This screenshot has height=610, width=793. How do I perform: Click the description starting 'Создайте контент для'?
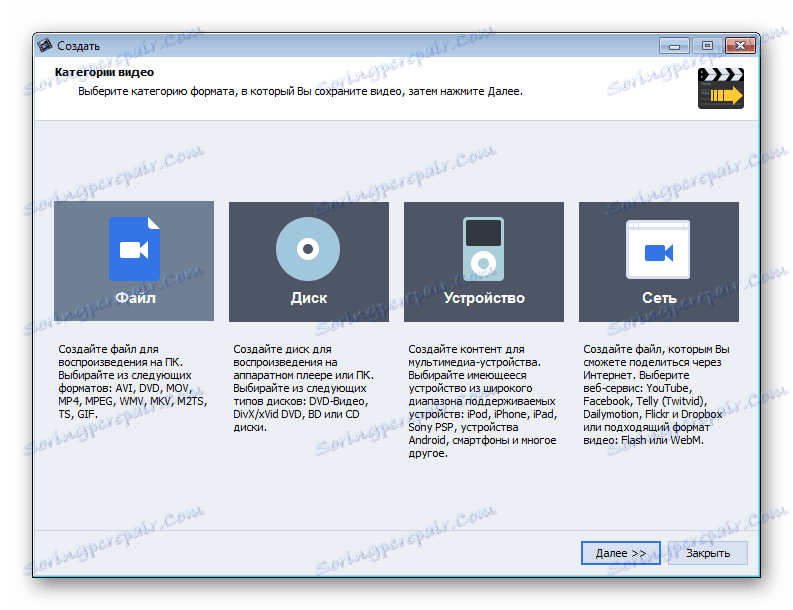tap(482, 401)
